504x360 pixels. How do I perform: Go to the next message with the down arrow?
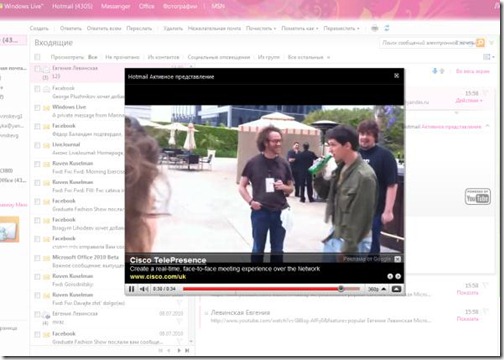(x=435, y=71)
